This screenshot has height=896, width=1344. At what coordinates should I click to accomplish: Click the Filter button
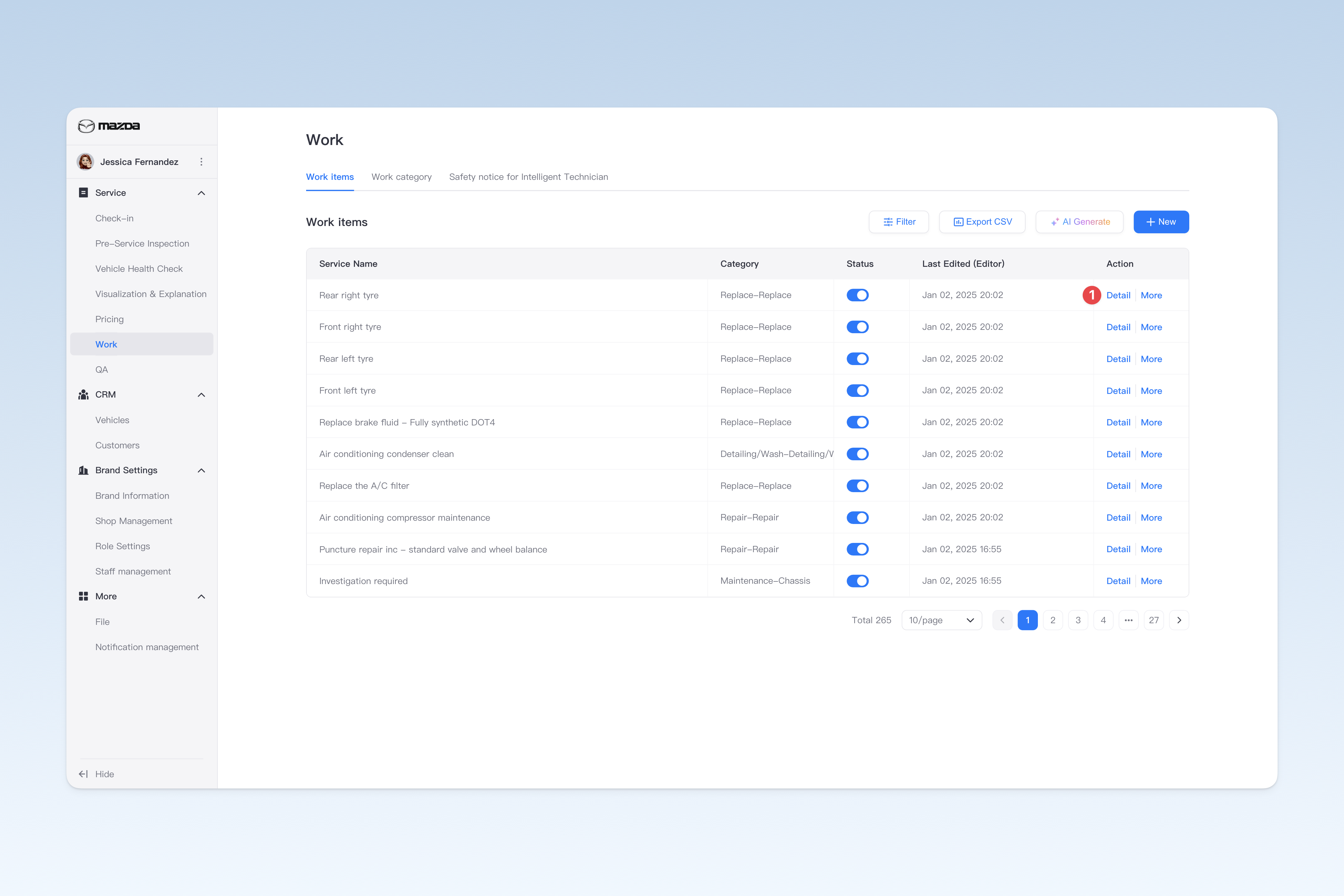click(x=899, y=222)
